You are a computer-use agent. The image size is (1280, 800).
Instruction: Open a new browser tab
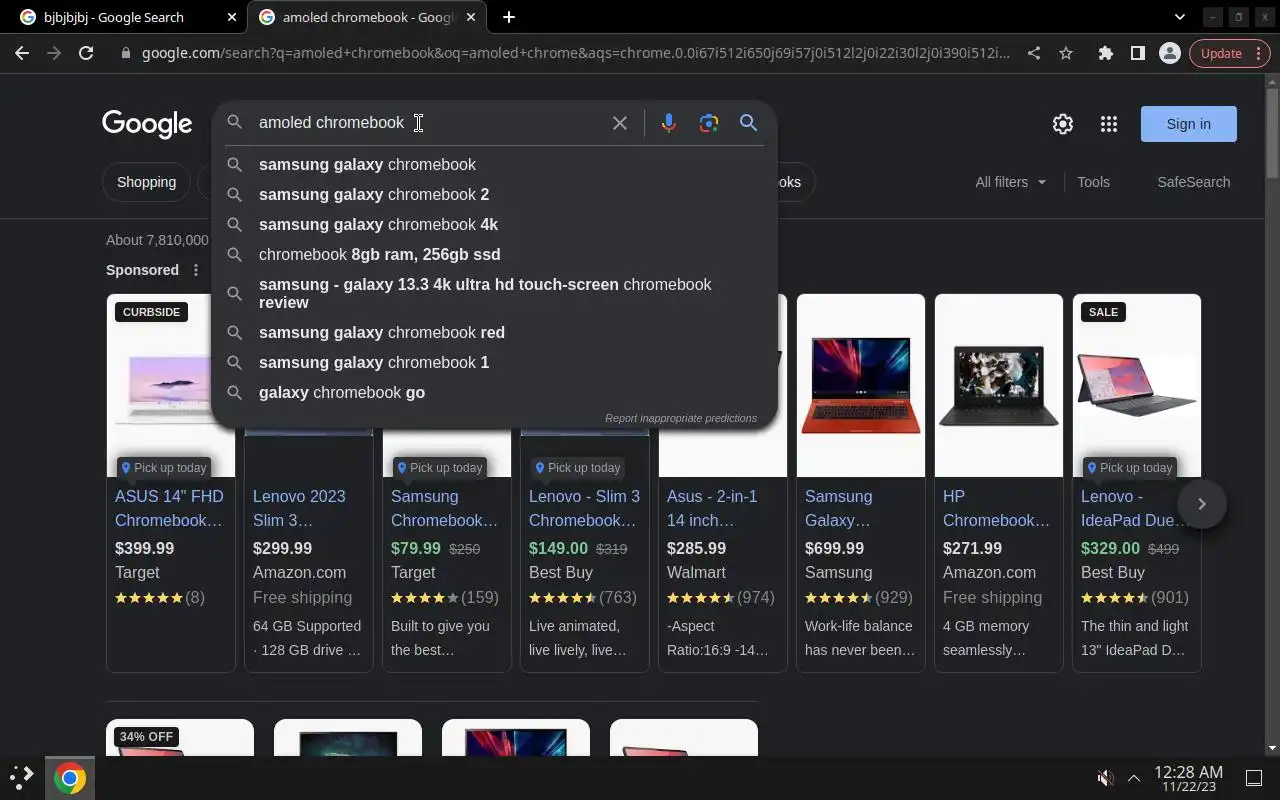pyautogui.click(x=508, y=17)
